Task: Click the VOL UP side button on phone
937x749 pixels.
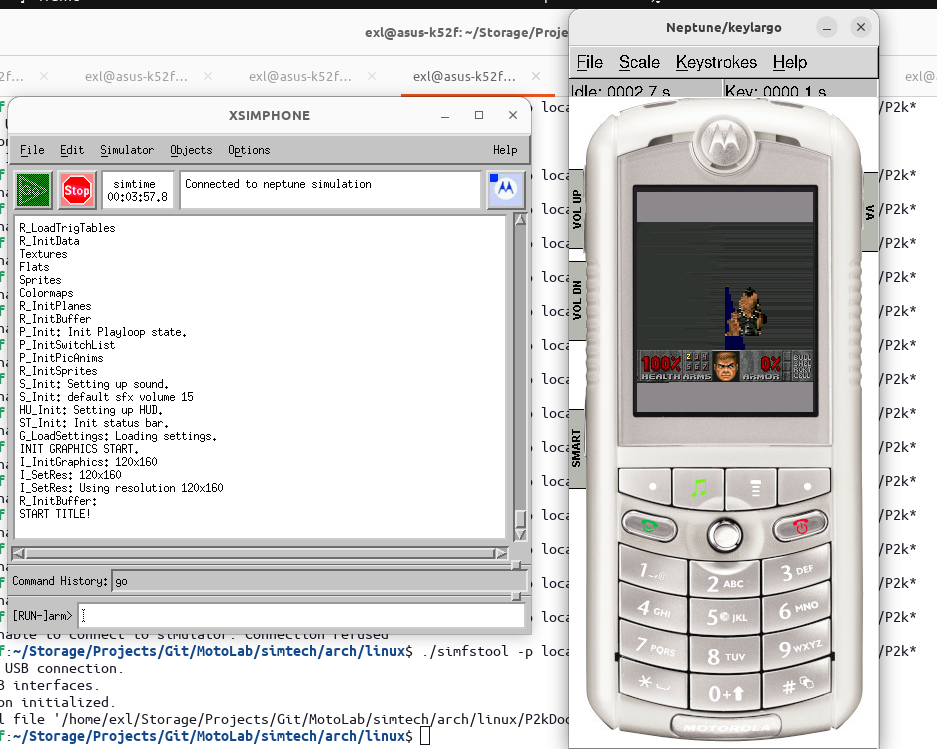Action: point(577,209)
